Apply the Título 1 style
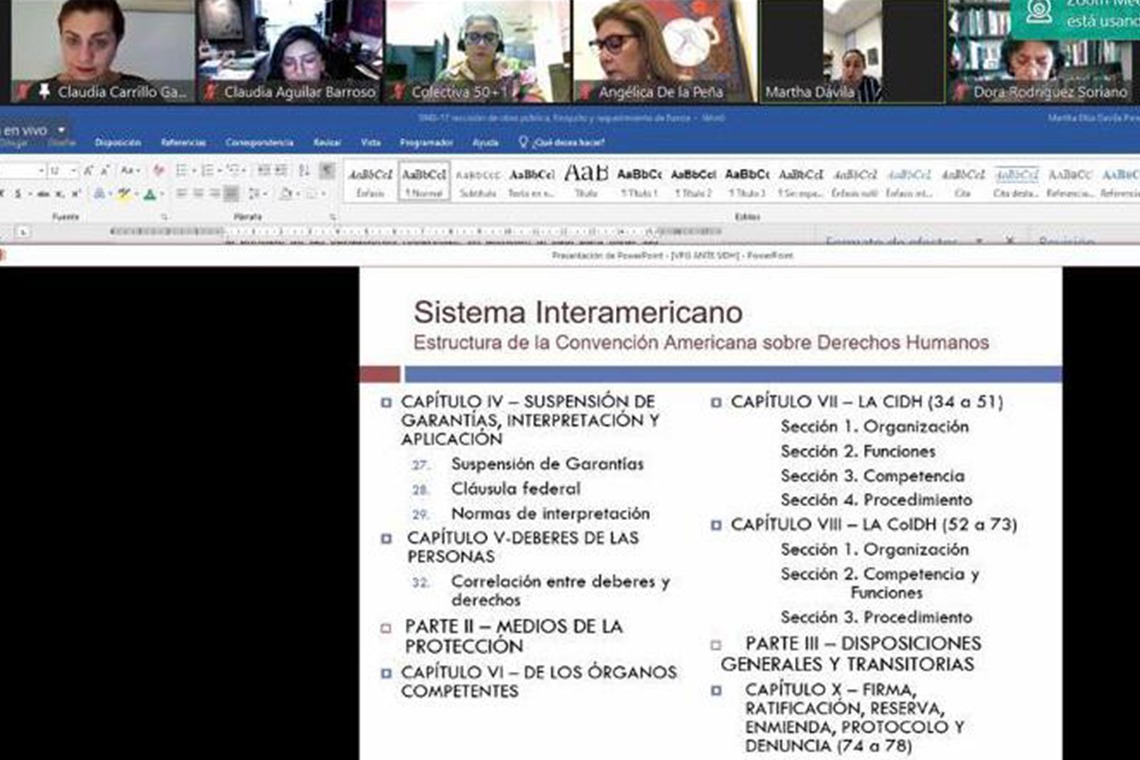Viewport: 1140px width, 760px height. 639,180
